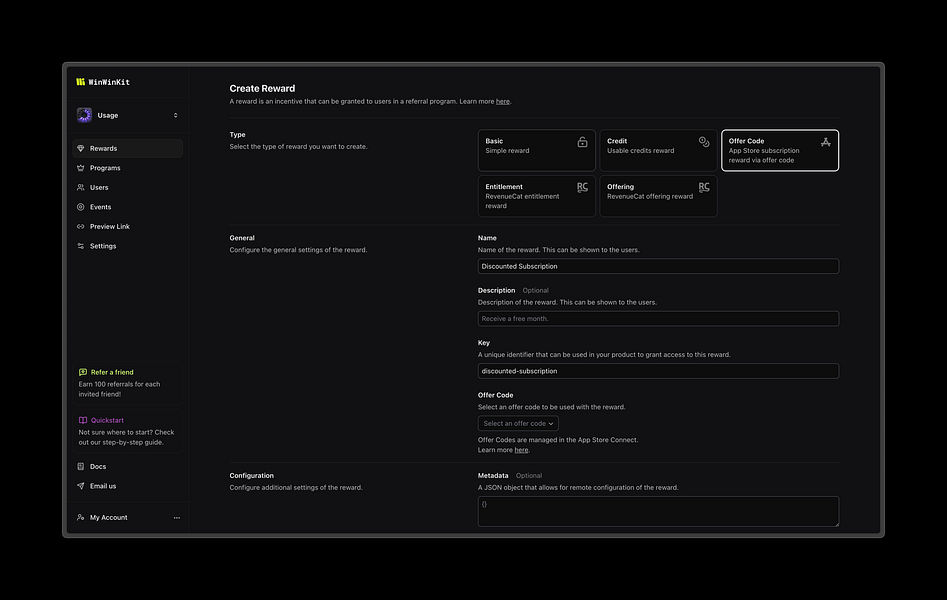Click the Create Reward heading
This screenshot has height=600, width=947.
[x=262, y=88]
